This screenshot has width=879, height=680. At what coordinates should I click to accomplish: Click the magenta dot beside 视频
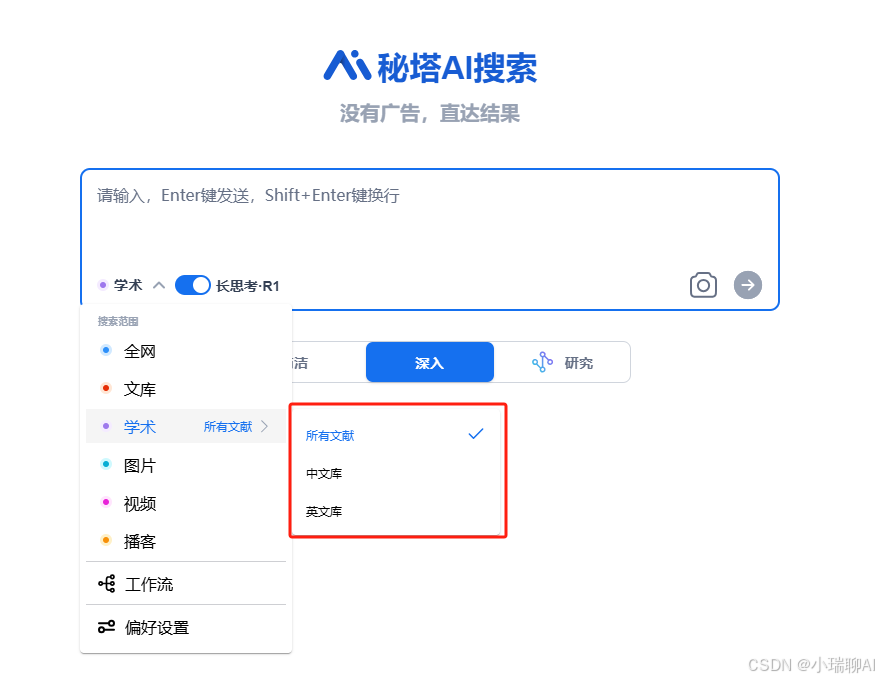tap(105, 502)
